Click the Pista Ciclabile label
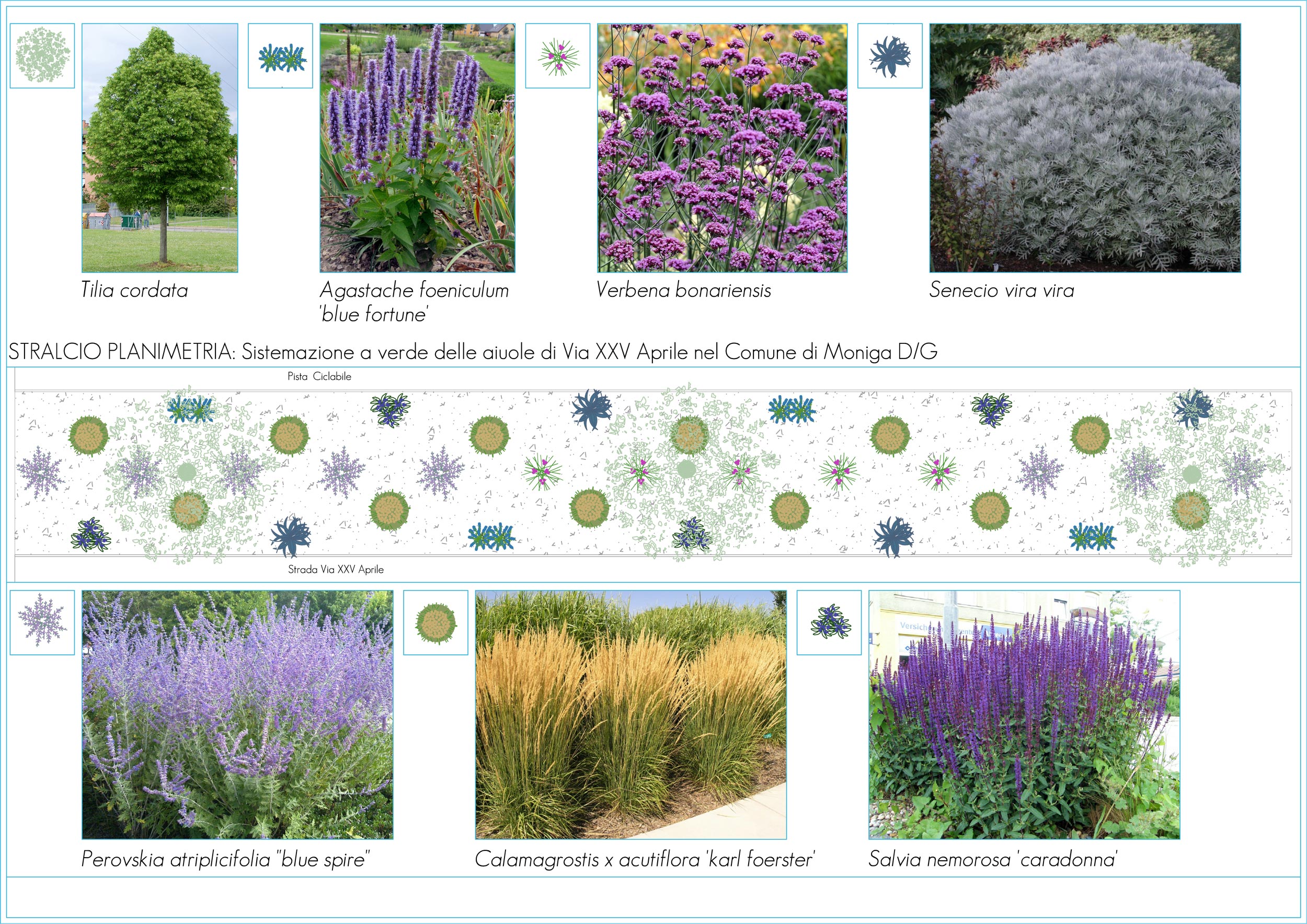Viewport: 1307px width, 924px height. click(319, 377)
